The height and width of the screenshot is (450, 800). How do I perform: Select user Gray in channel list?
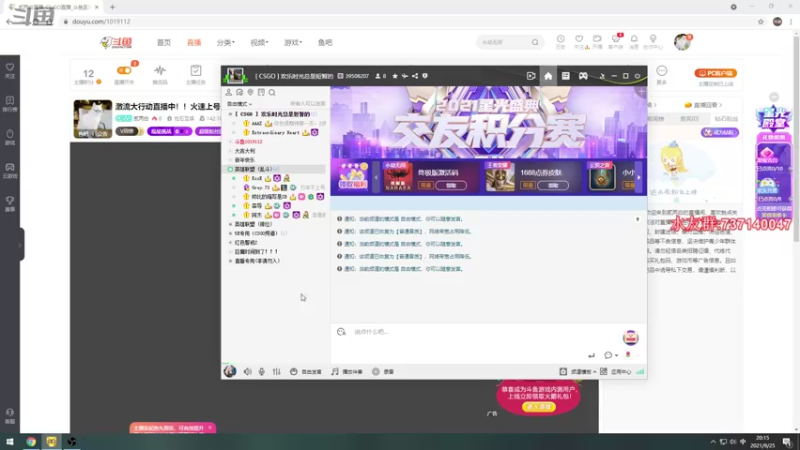point(260,188)
